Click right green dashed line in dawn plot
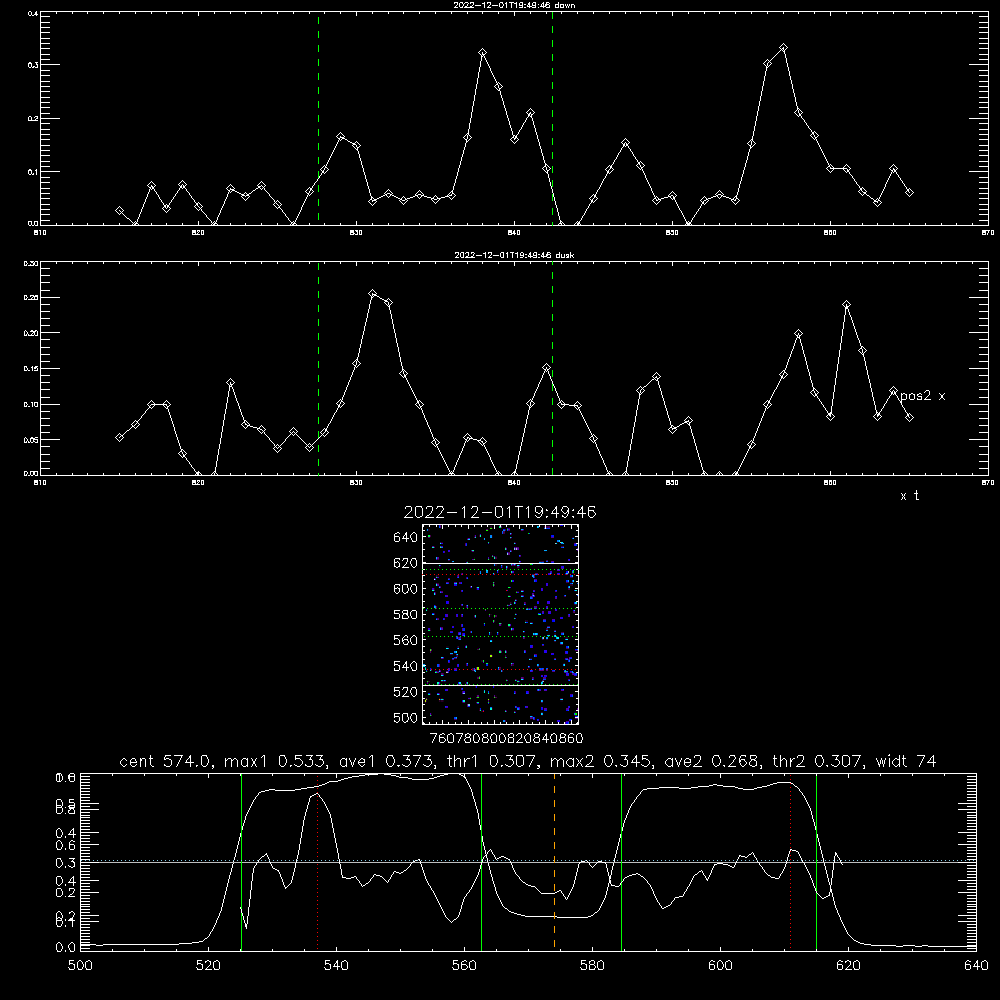The image size is (1000, 1000). coord(552,118)
